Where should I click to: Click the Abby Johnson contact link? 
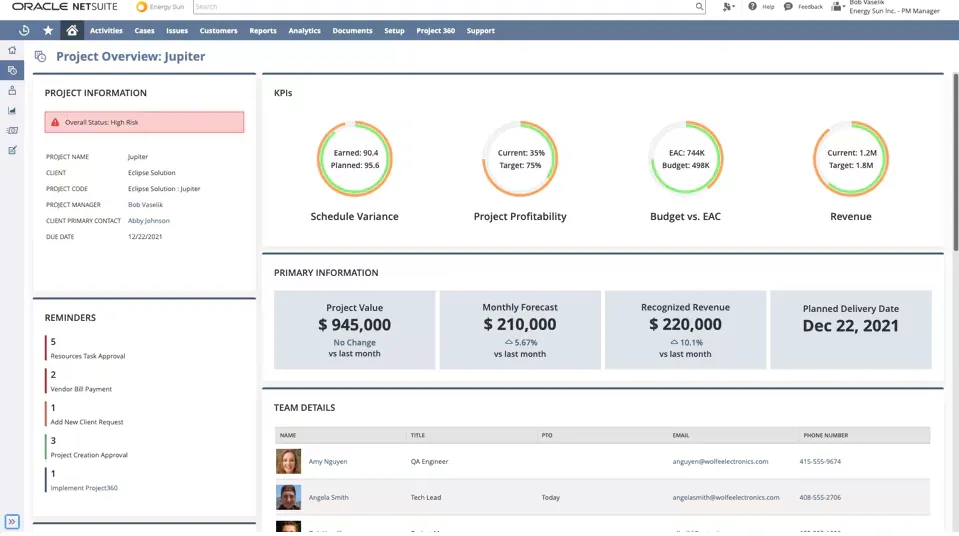click(149, 221)
